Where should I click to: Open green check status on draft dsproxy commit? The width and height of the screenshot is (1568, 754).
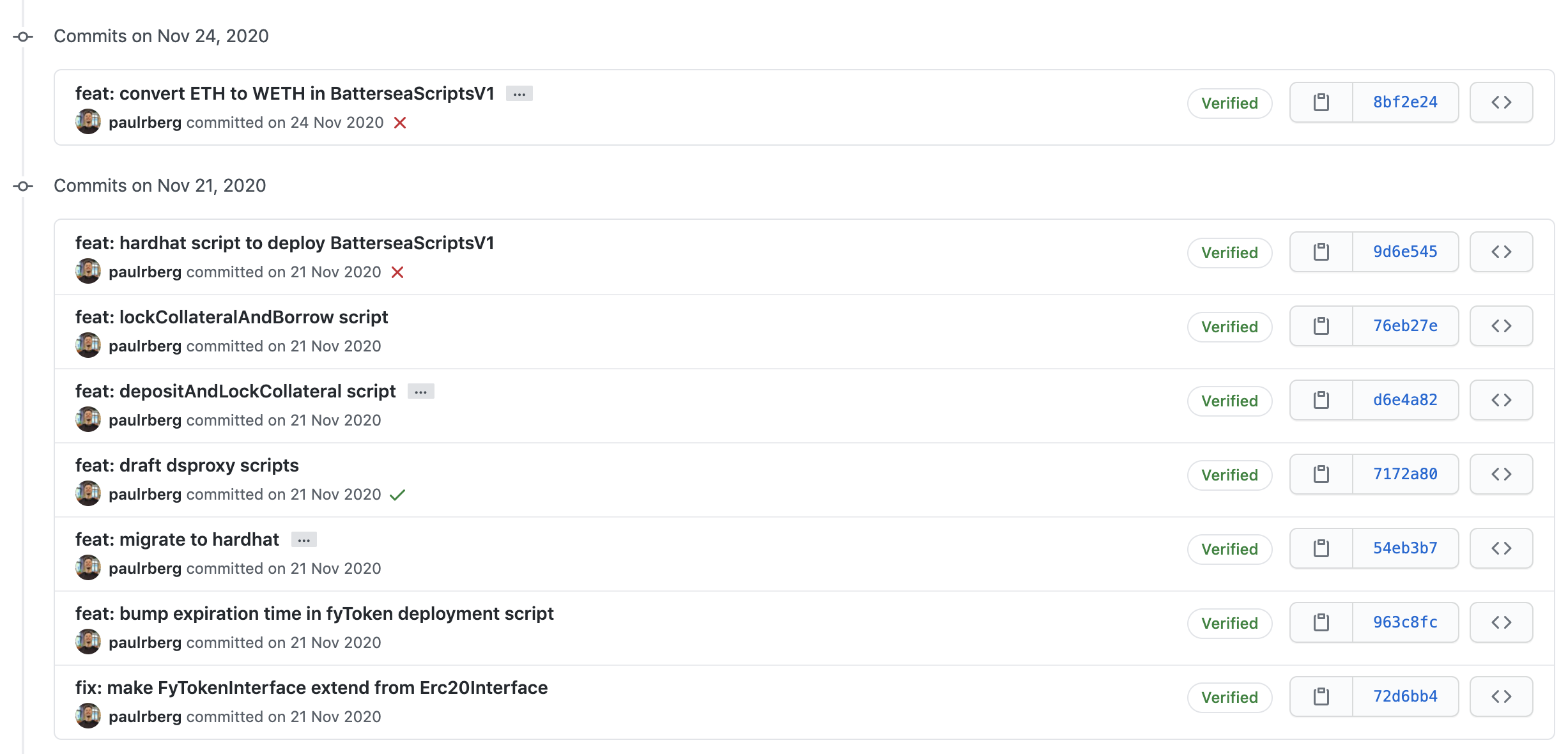click(397, 495)
